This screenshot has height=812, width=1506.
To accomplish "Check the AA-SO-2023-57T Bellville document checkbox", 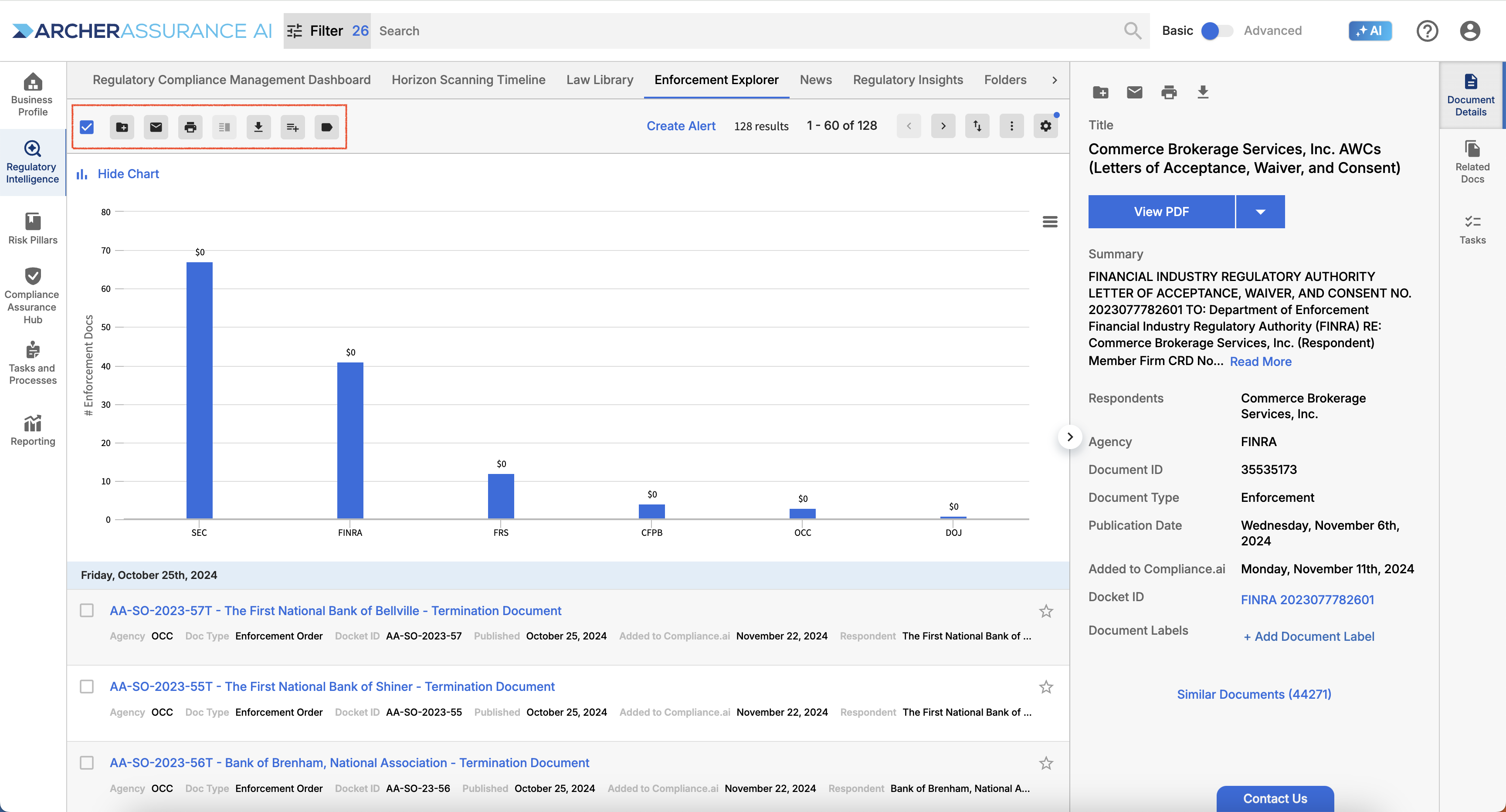I will tap(87, 610).
